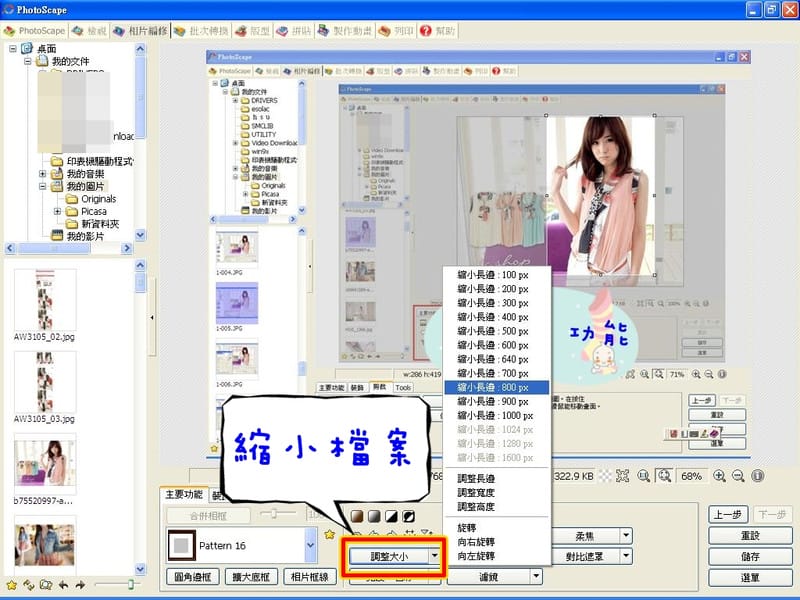Open image info with the (i) icon
The image size is (800, 600).
tap(757, 476)
